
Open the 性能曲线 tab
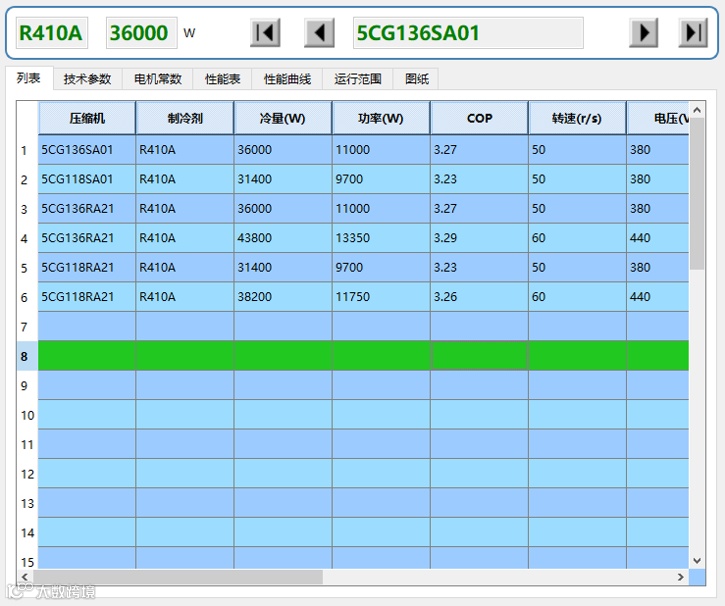(287, 79)
